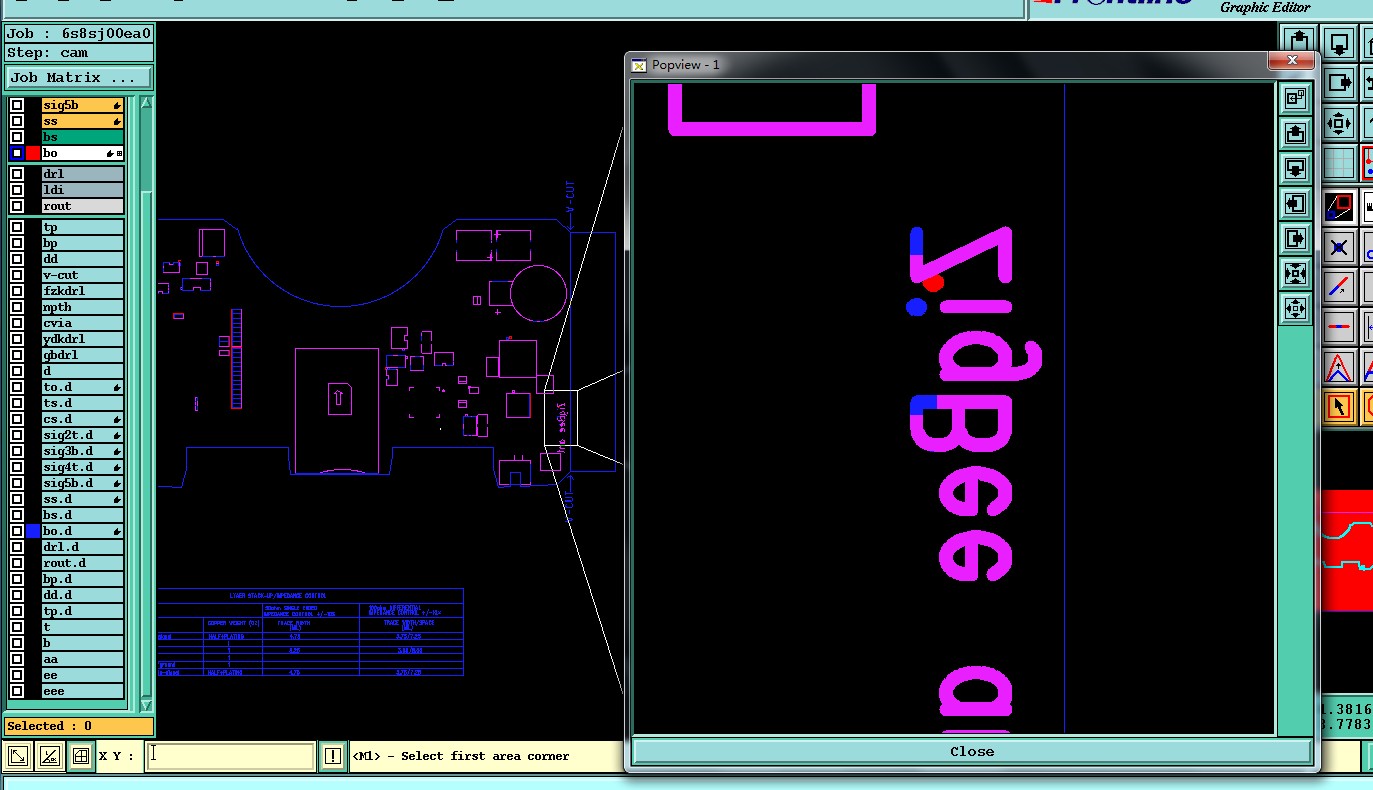Select layer name fzkdrl
1373x790 pixels.
(x=82, y=291)
